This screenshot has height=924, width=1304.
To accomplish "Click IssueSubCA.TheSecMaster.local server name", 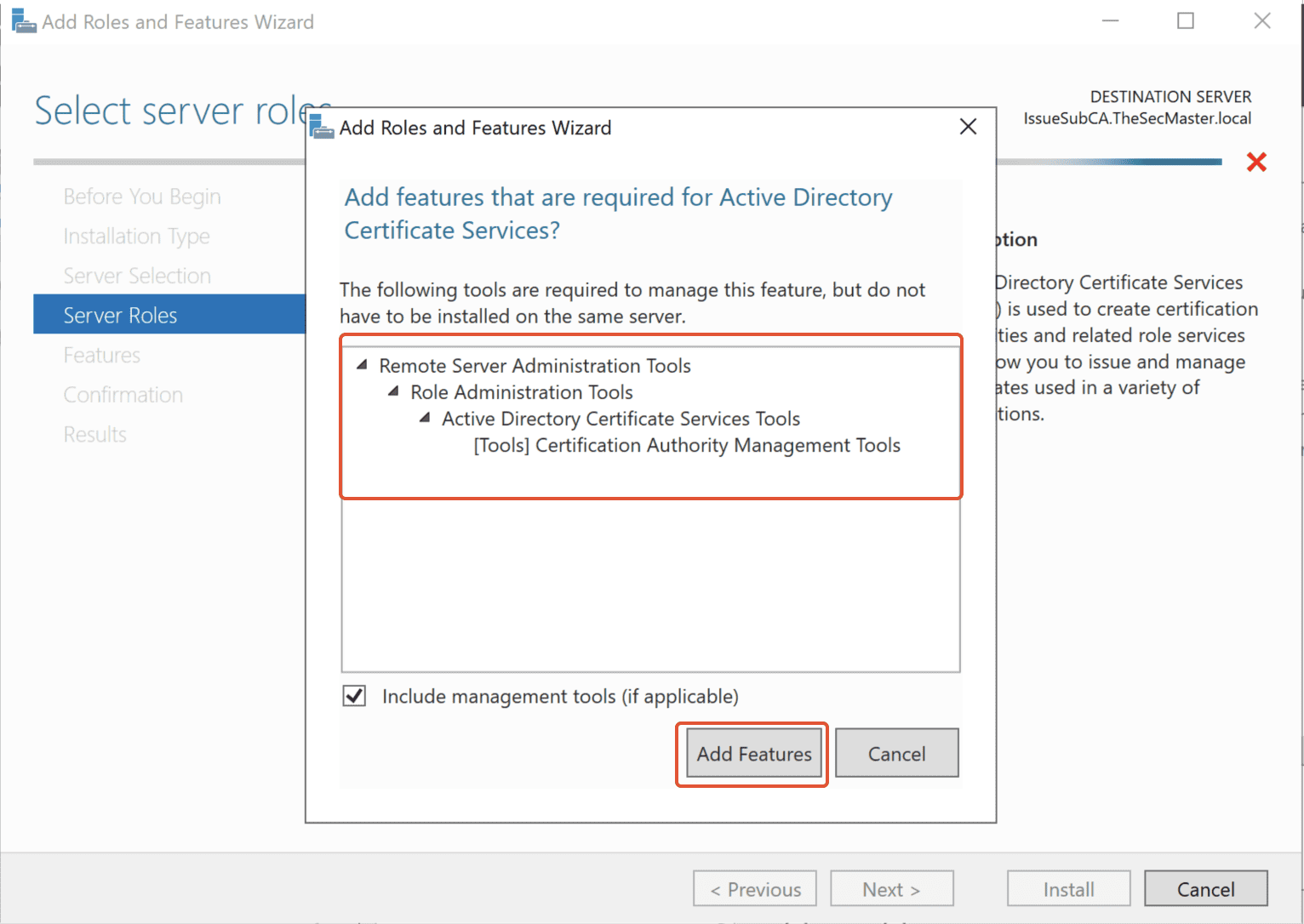I will click(1137, 118).
